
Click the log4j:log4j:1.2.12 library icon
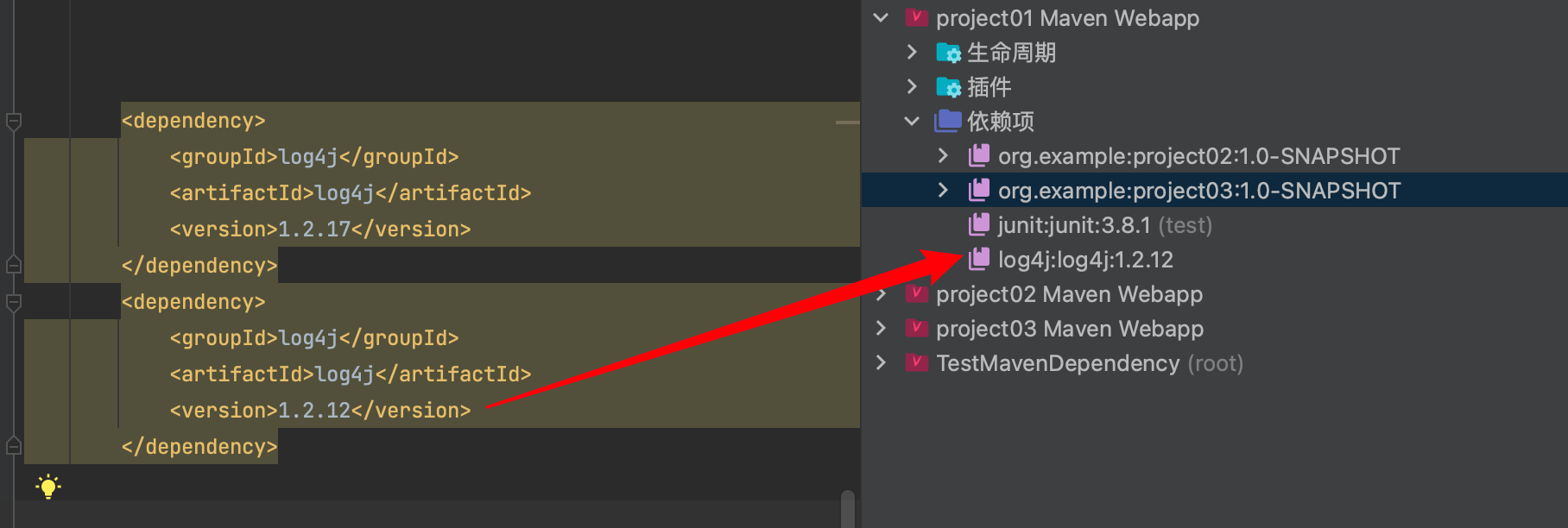click(979, 259)
